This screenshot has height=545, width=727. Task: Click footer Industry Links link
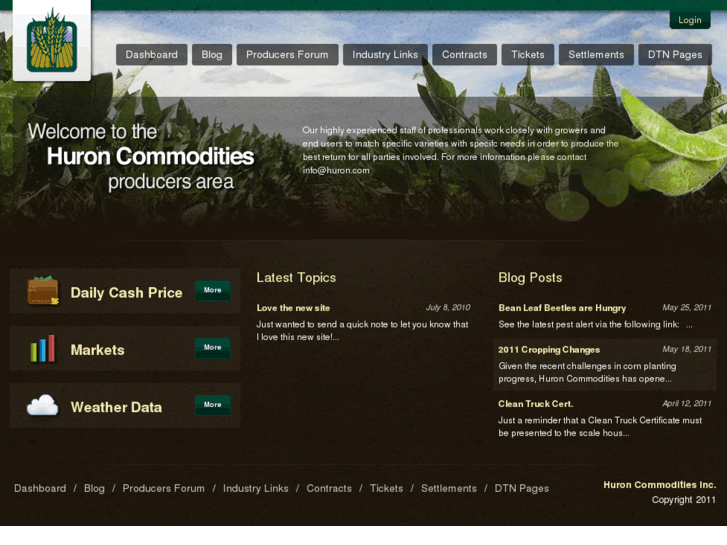click(x=255, y=488)
